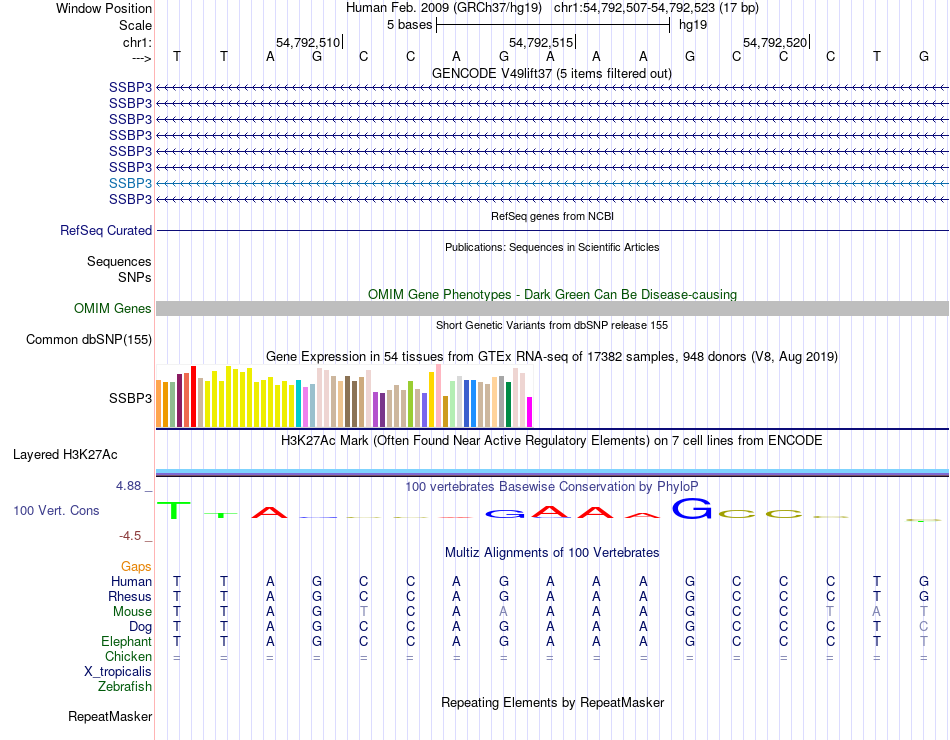The height and width of the screenshot is (740, 950).
Task: Open the GENCODE V49lift37 track title
Action: (x=552, y=73)
